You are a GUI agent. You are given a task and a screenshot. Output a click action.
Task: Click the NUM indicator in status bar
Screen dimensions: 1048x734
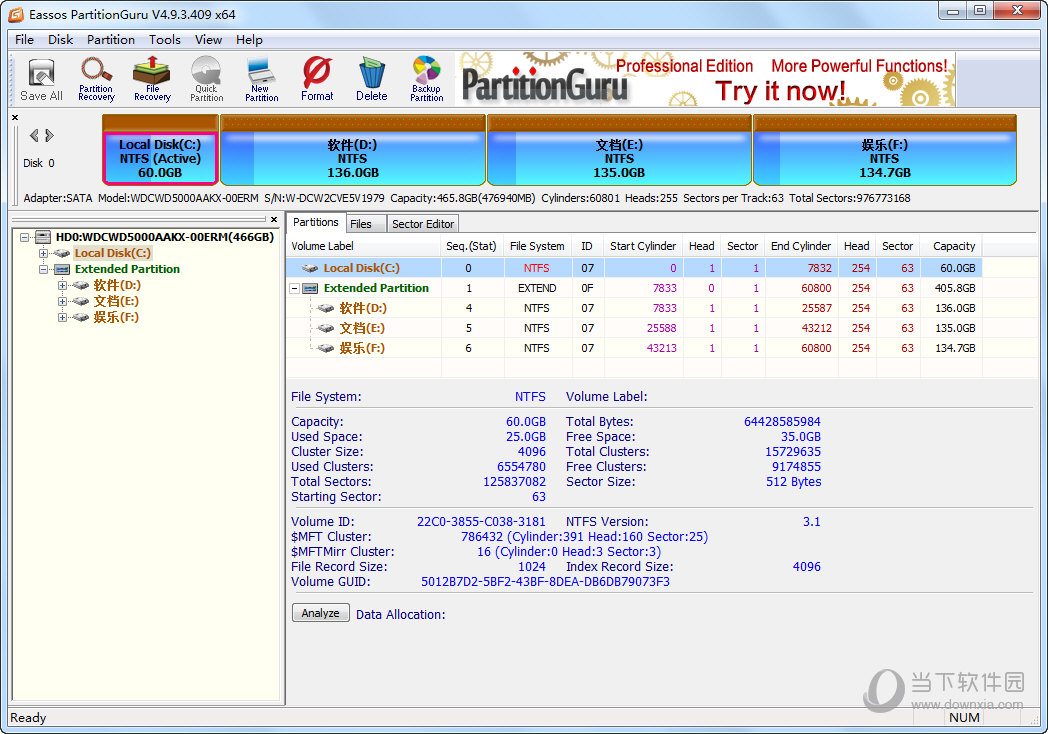(964, 717)
